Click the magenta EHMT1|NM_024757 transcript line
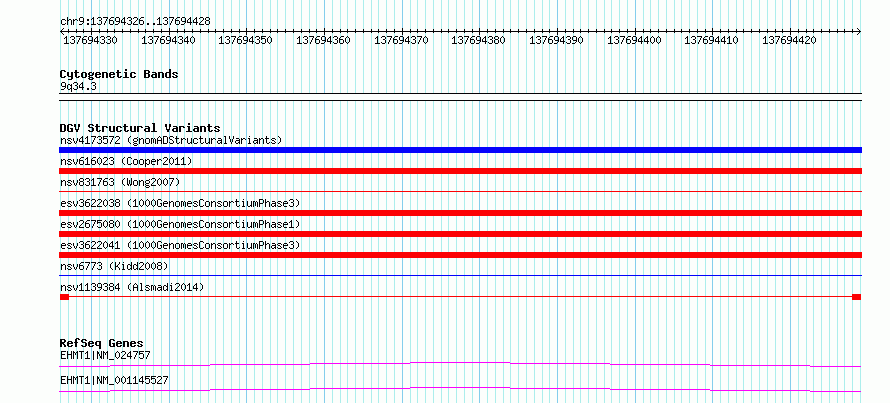 click(x=460, y=364)
